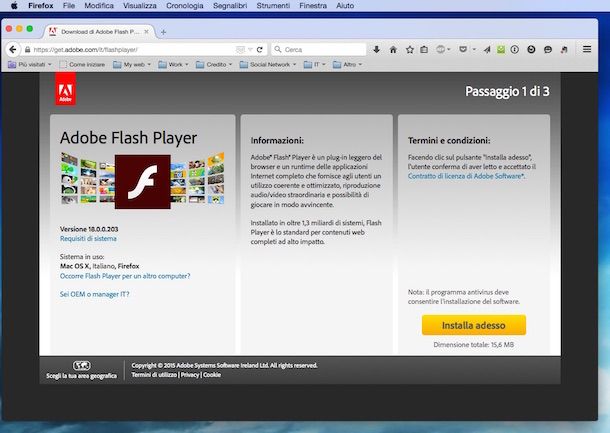Click the padlock site security icon
Image resolution: width=610 pixels, height=433 pixels.
point(27,50)
